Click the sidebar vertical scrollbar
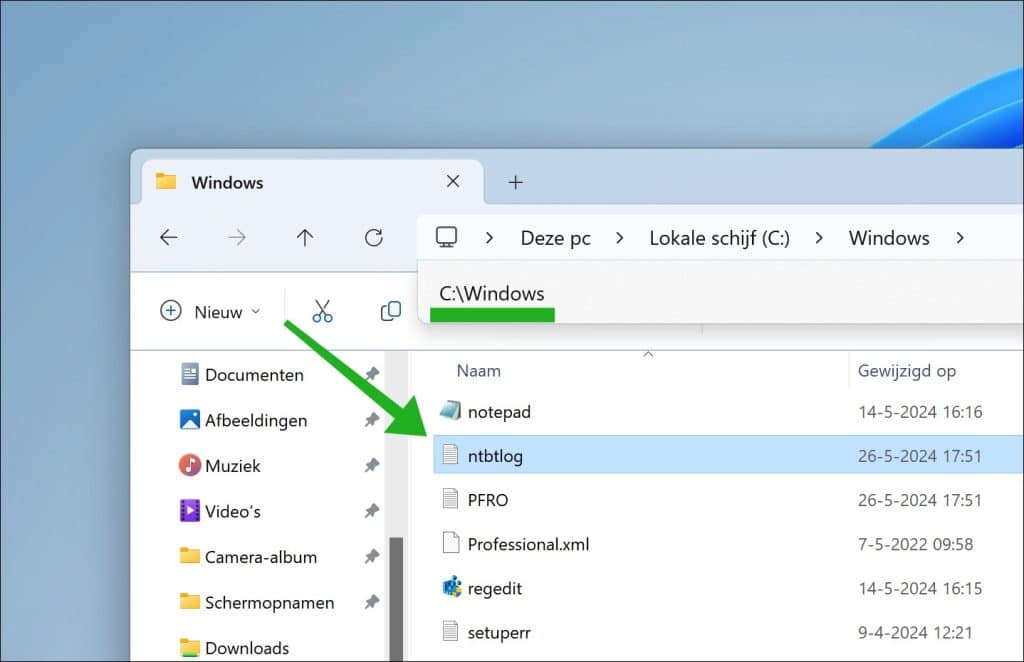The width and height of the screenshot is (1024, 662). [396, 599]
